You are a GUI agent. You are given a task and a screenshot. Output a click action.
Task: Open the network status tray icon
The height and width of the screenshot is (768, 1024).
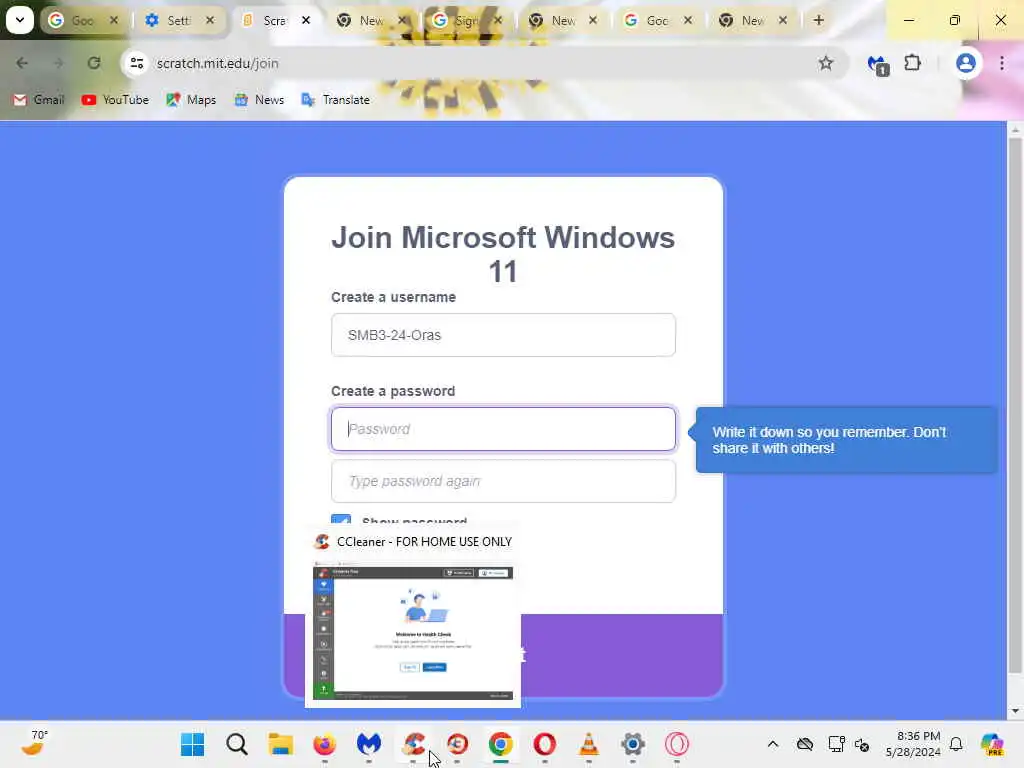[836, 744]
